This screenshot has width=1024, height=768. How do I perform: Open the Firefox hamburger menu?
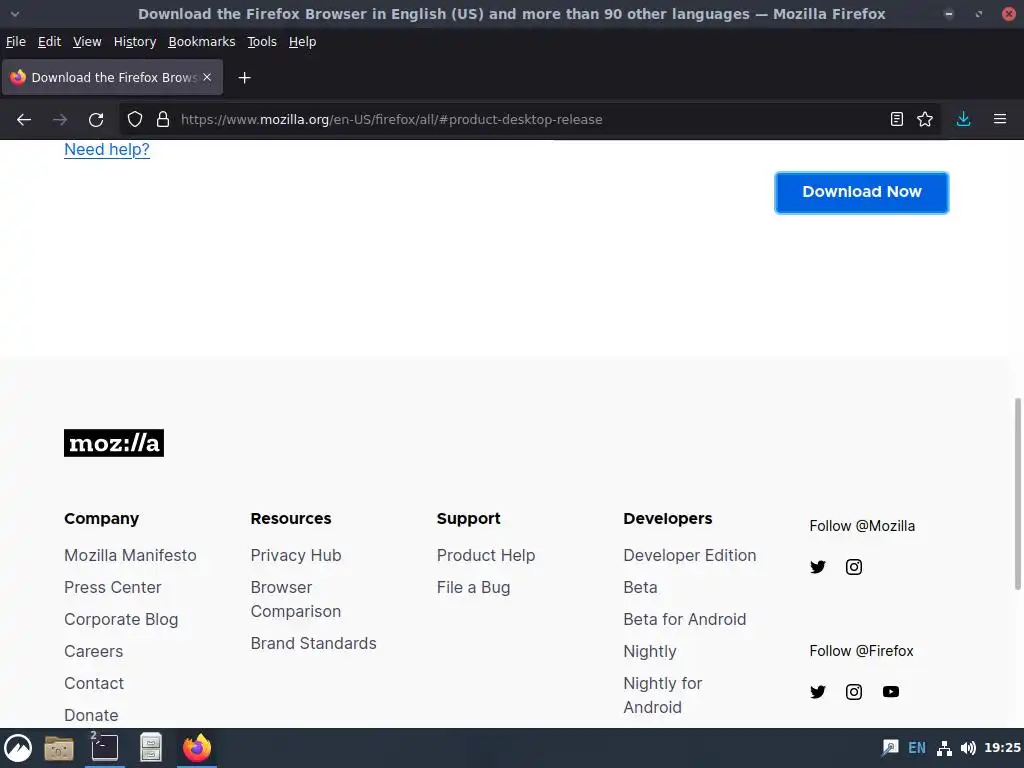coord(1000,120)
